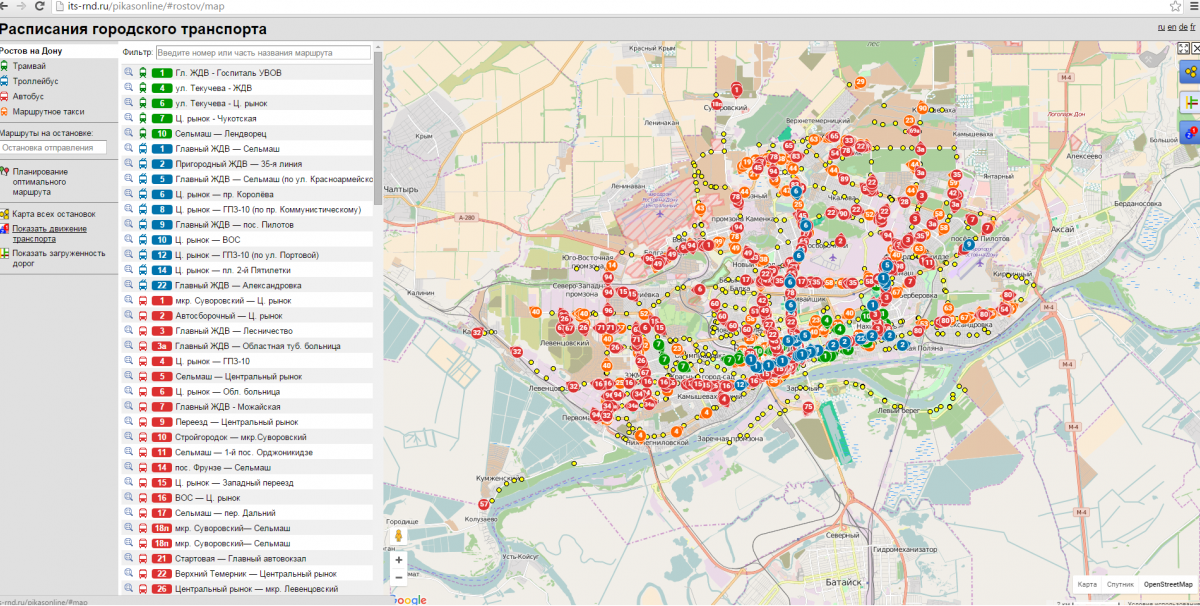The height and width of the screenshot is (606, 1200).
Task: Switch map layer to Спутник
Action: coord(1120,584)
